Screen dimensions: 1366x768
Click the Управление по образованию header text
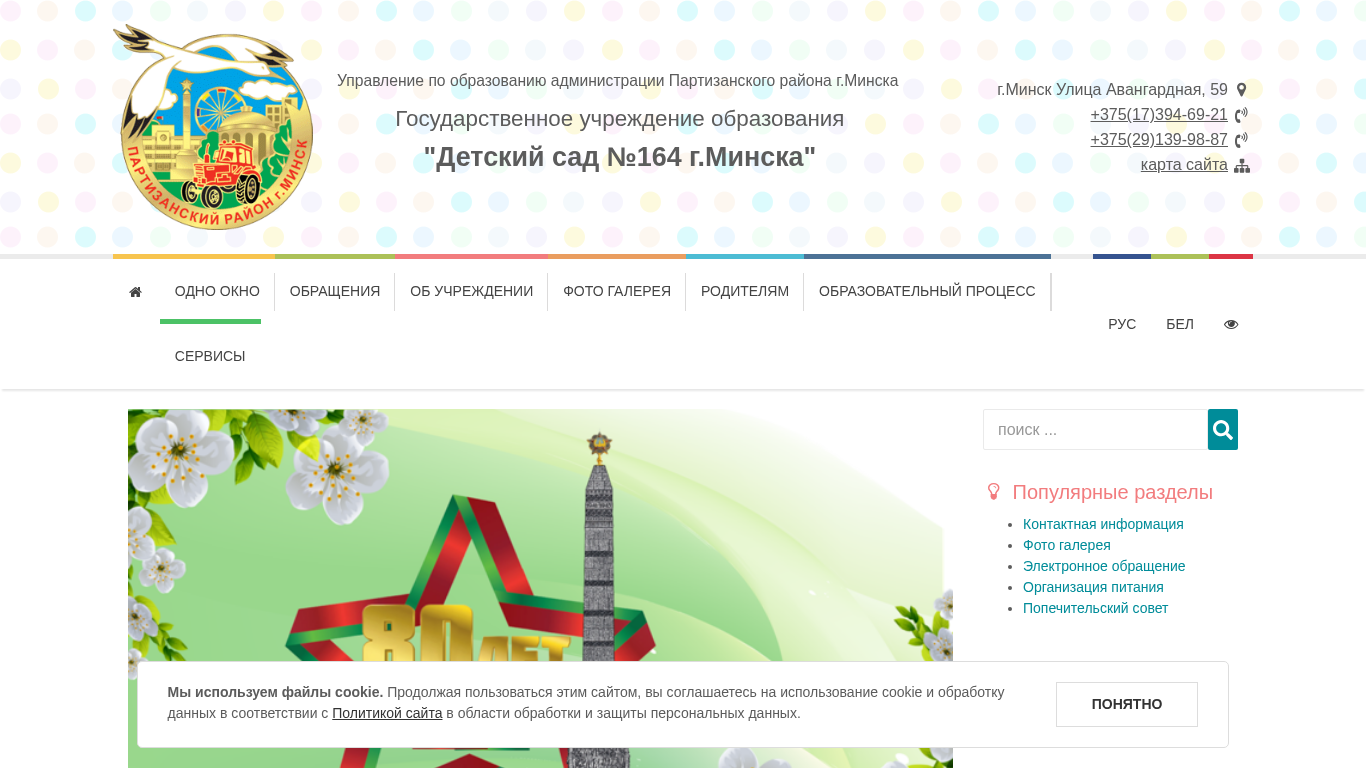(618, 81)
